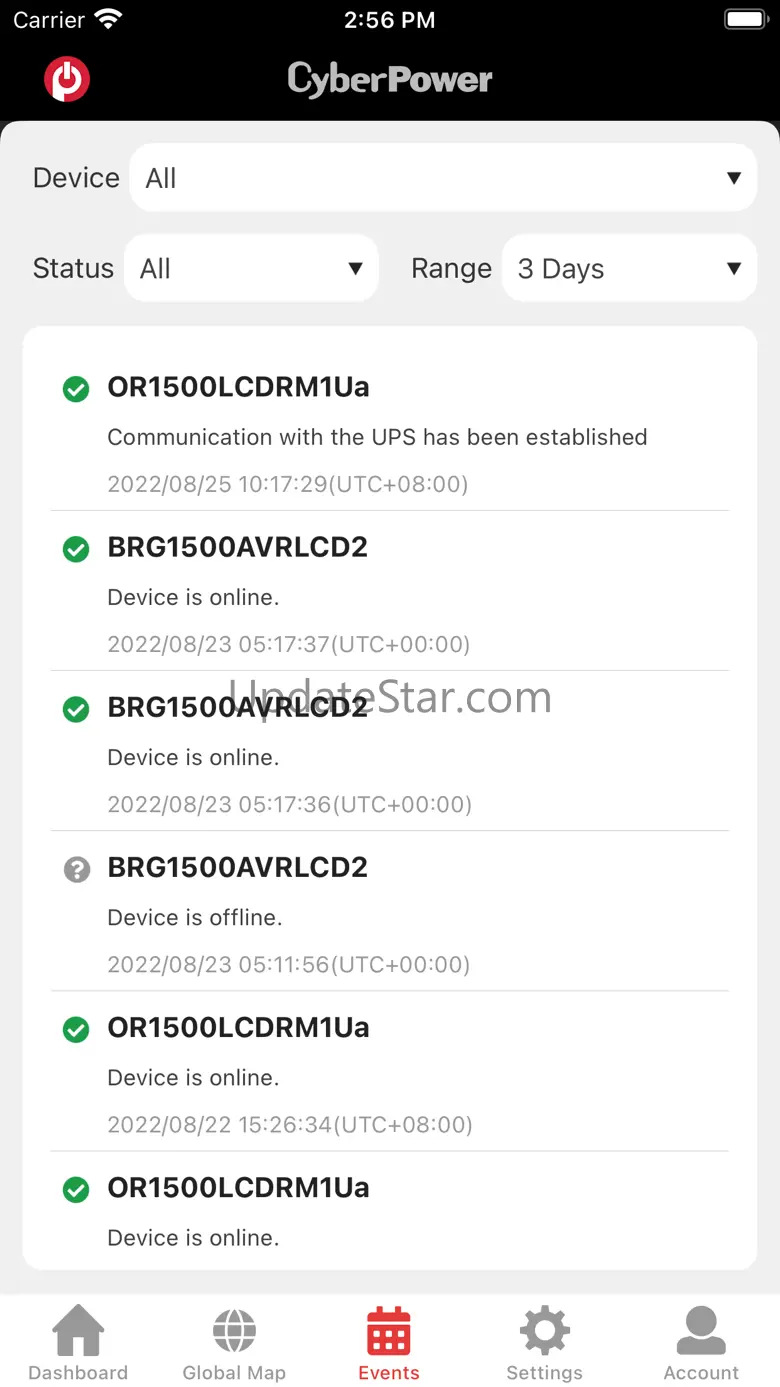Tap the Account tab label
The height and width of the screenshot is (1387, 780).
click(701, 1373)
